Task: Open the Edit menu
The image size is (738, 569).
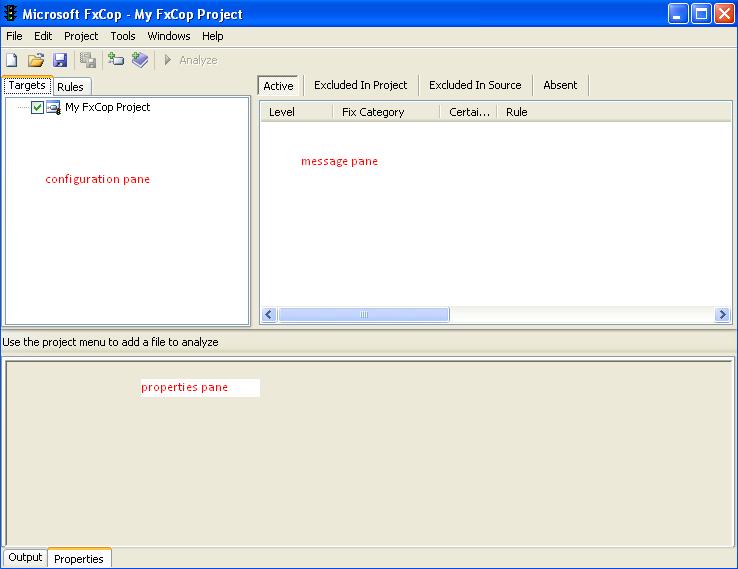Action: [x=43, y=36]
